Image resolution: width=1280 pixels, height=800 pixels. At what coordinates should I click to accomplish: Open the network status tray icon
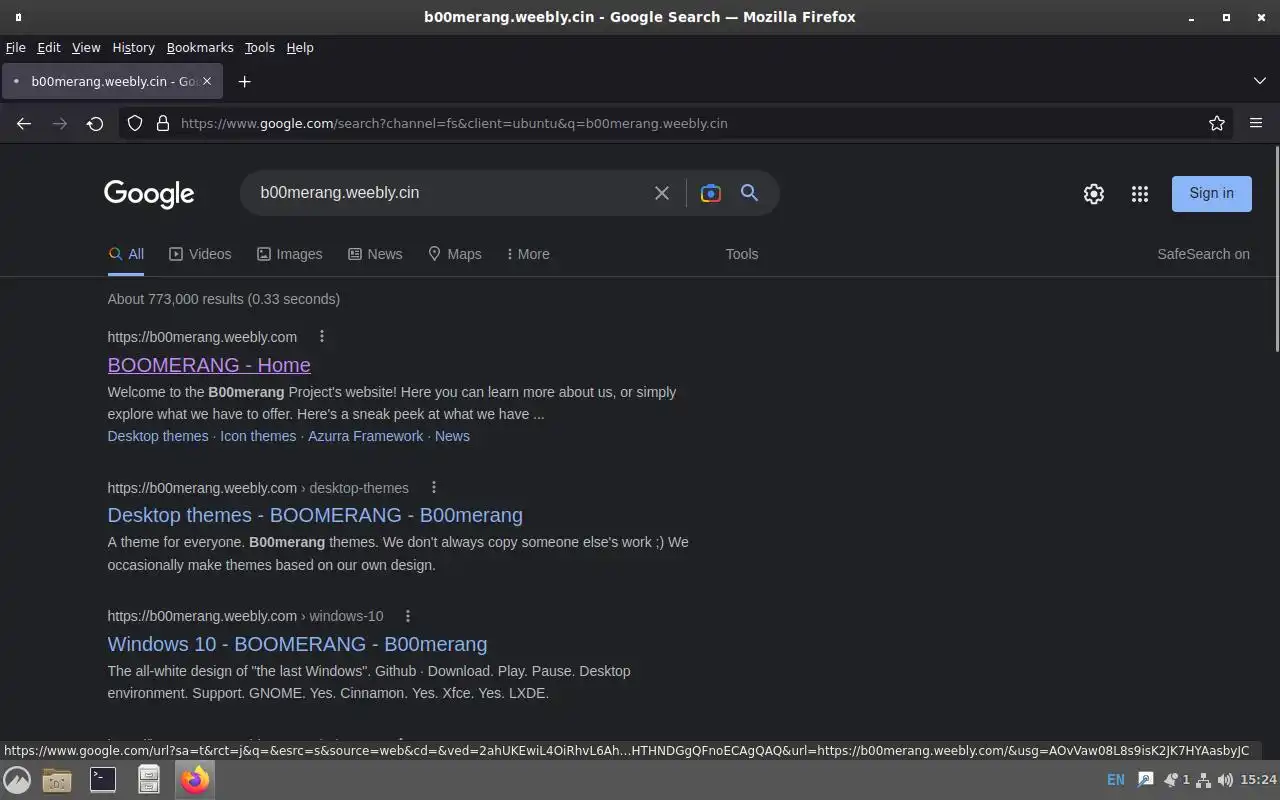pos(1204,780)
